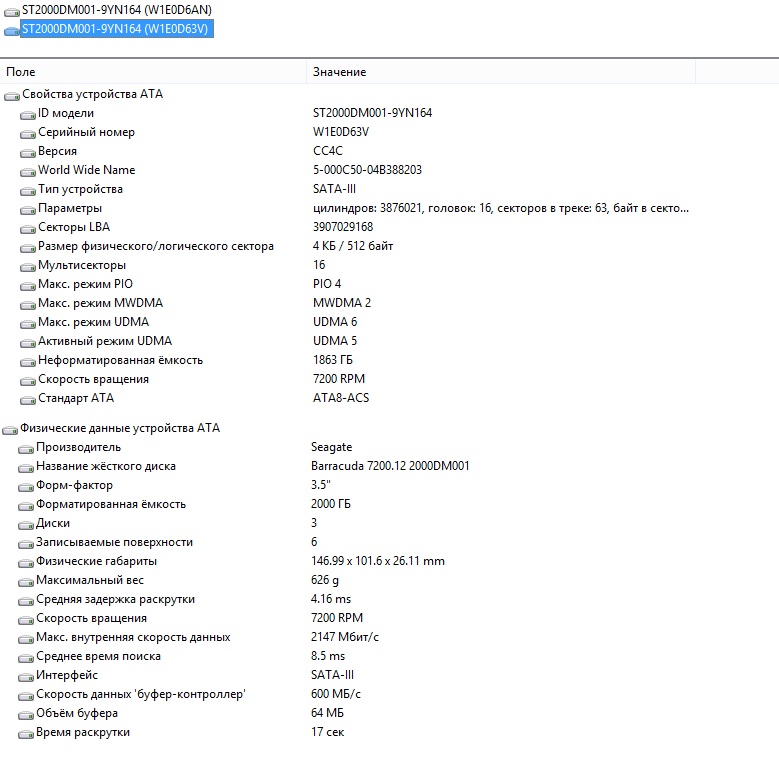Select the 600 МБ/с transfer rate value
Viewport: 779px width, 767px height.
click(x=336, y=694)
